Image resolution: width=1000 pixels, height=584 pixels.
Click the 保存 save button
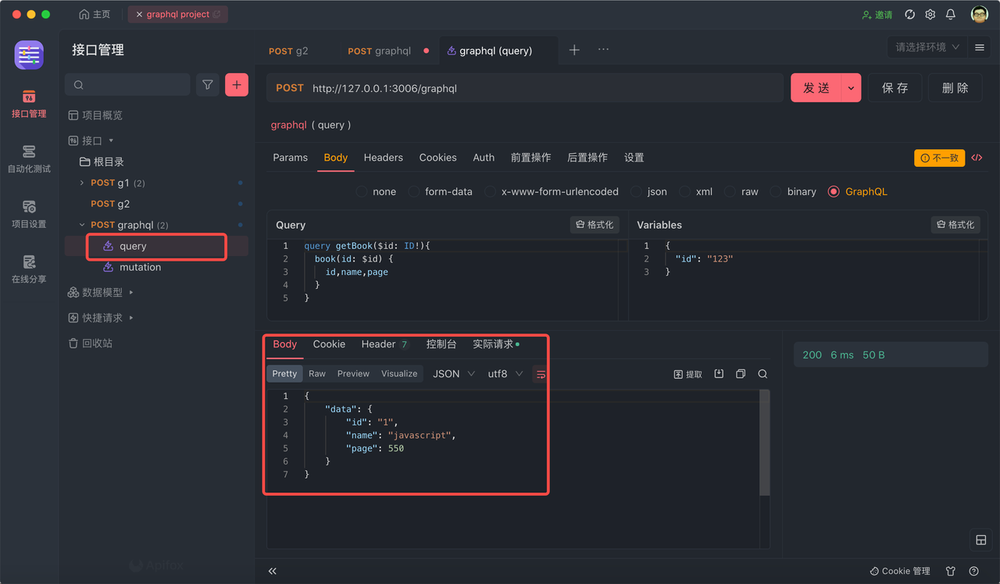tap(893, 87)
